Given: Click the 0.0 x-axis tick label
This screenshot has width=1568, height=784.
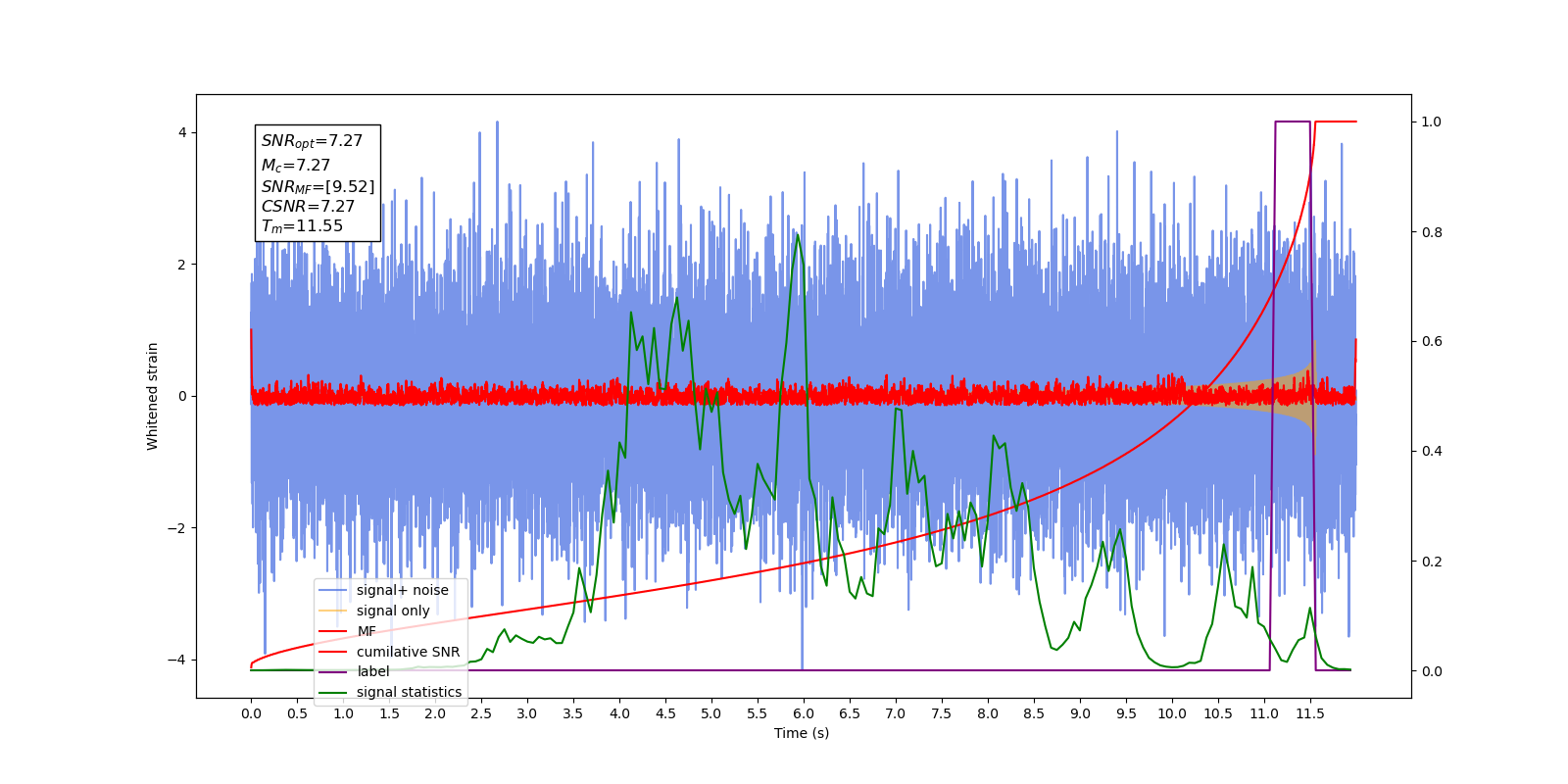Looking at the screenshot, I should [251, 713].
